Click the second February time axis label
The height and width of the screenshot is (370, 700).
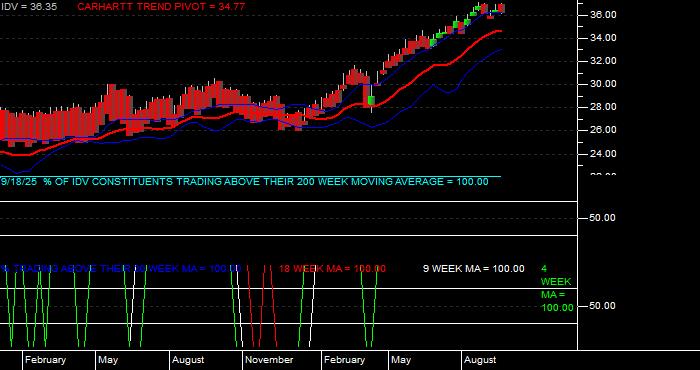(344, 360)
